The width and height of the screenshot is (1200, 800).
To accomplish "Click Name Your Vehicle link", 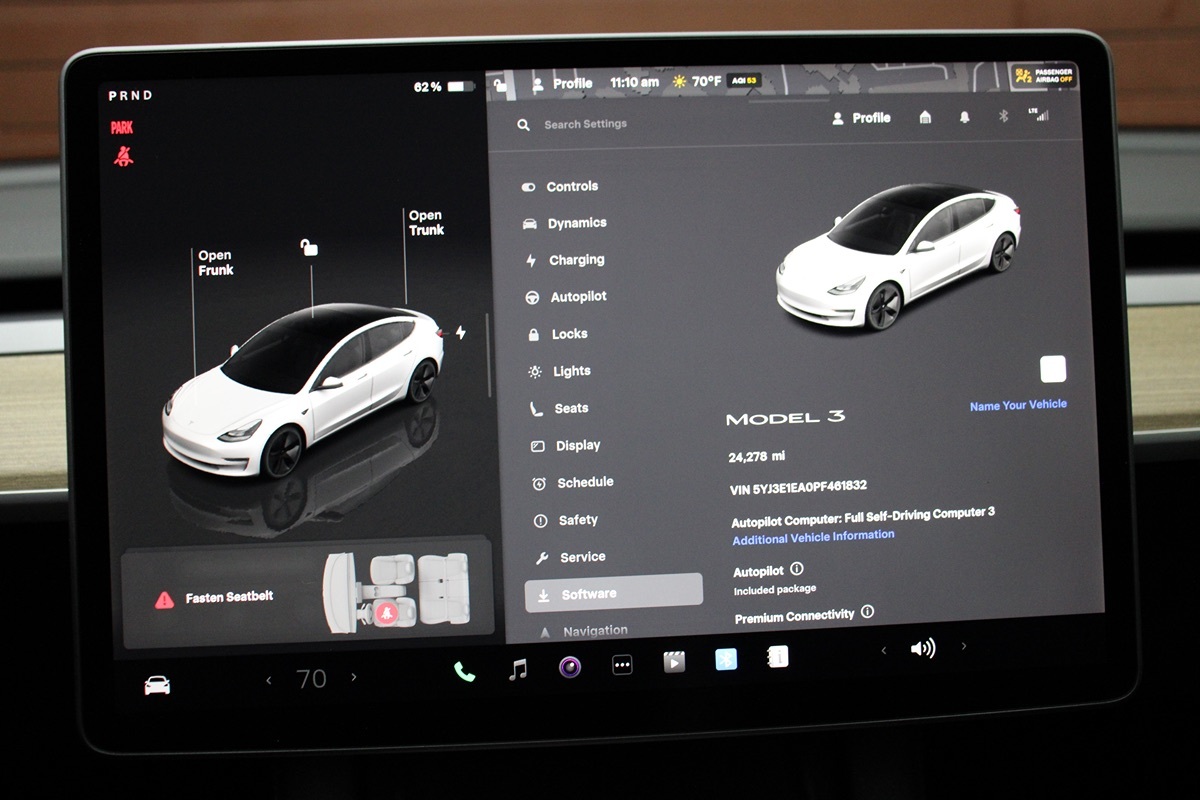I will 1018,405.
